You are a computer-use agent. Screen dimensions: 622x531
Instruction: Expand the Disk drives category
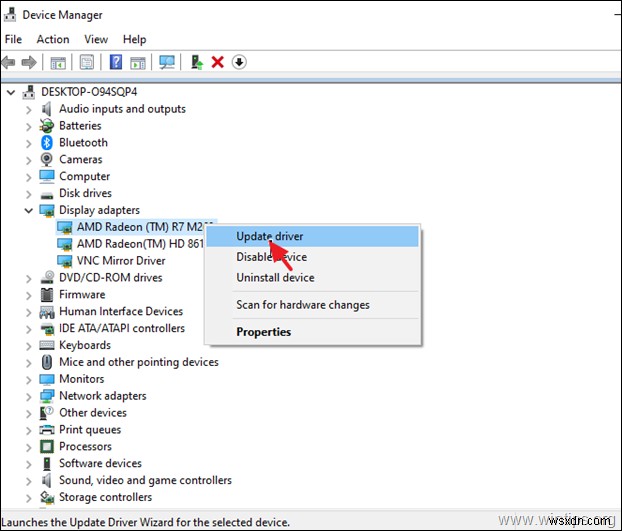pos(29,194)
